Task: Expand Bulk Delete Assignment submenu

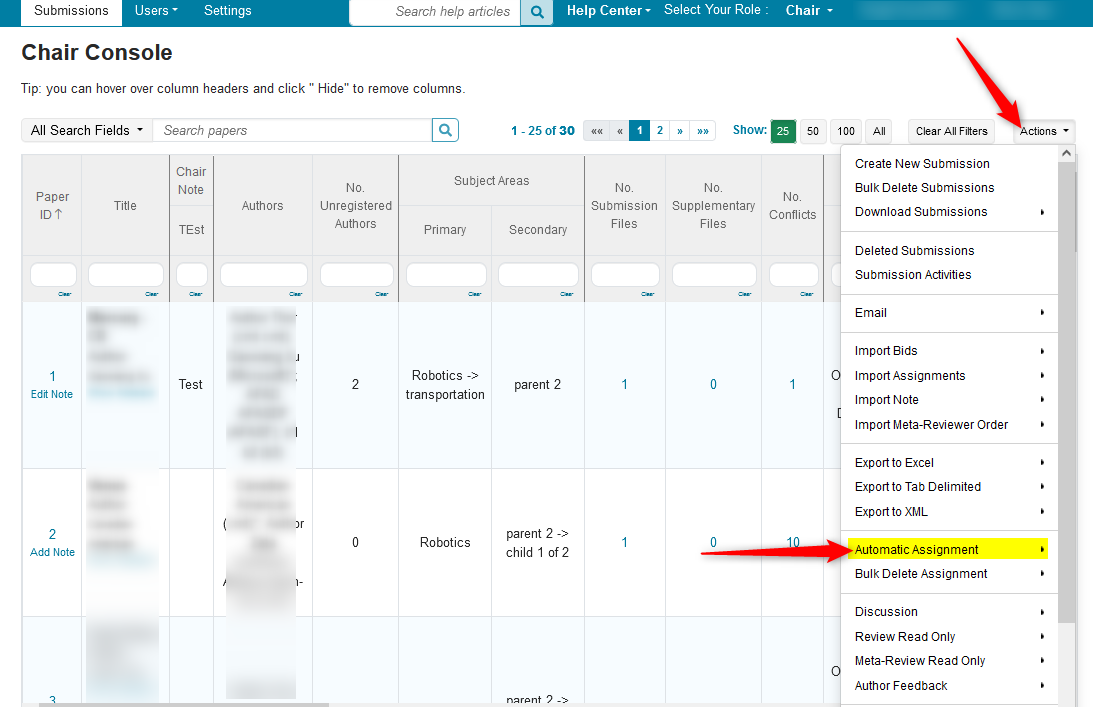Action: [949, 574]
